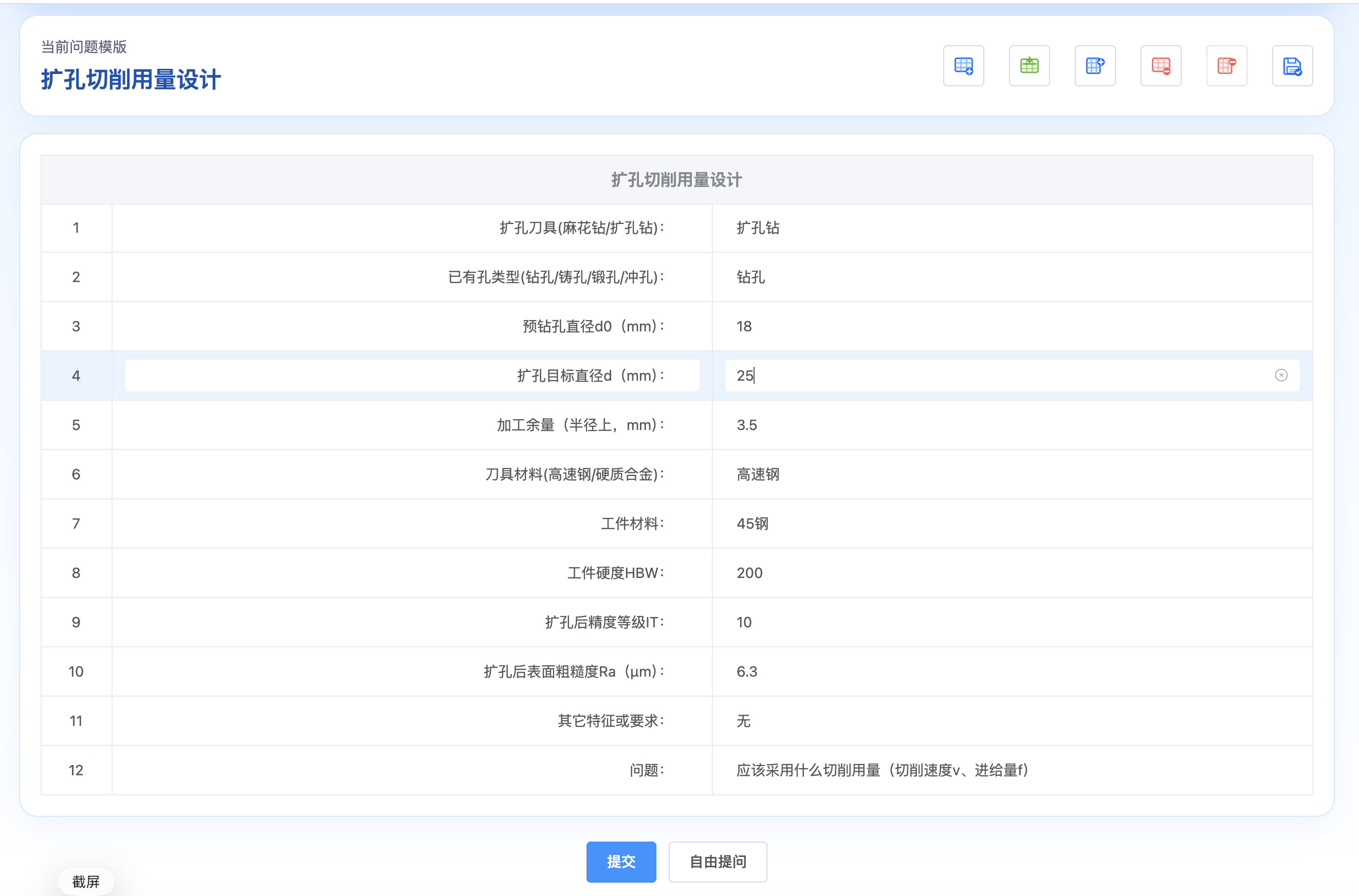1359x896 pixels.
Task: Click the 当前问题模版 caption
Action: point(84,47)
